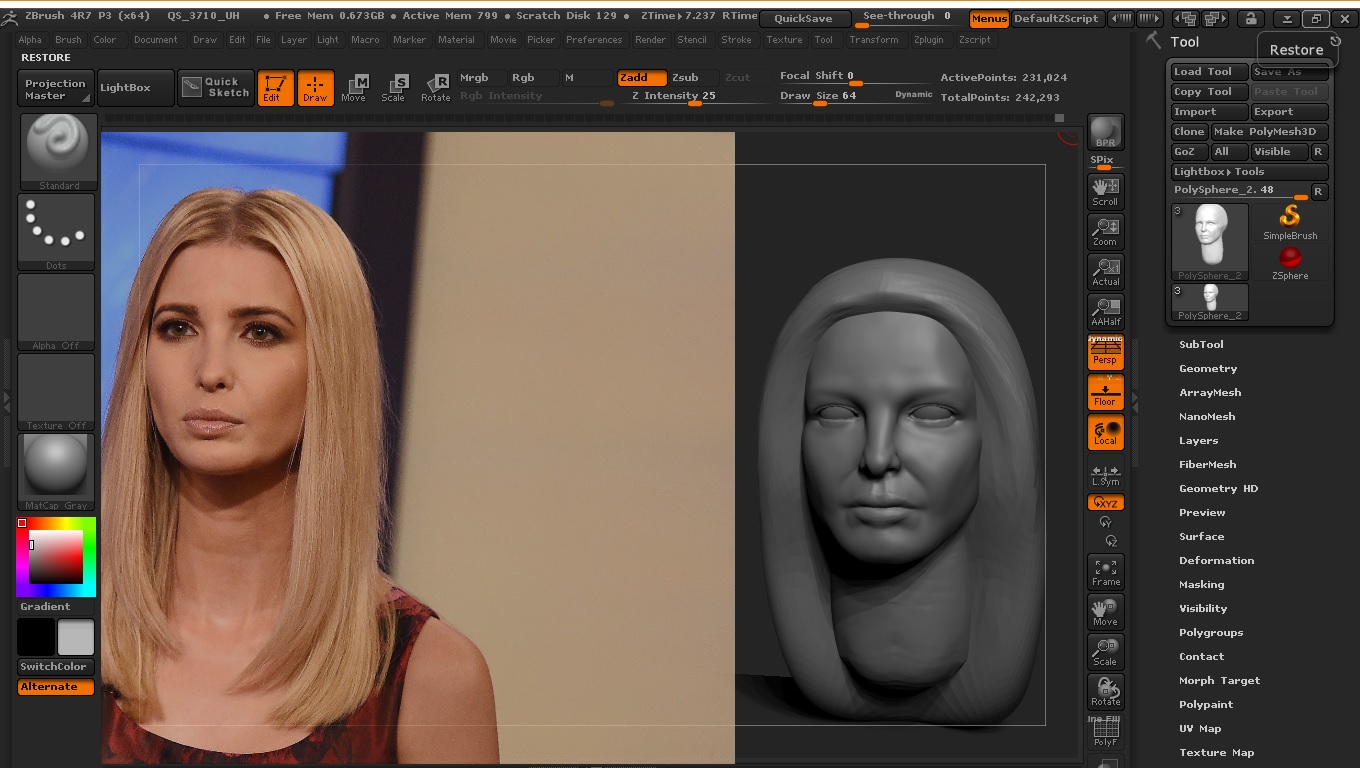This screenshot has height=768, width=1360.
Task: Toggle the Floor grid button
Action: pyautogui.click(x=1105, y=393)
